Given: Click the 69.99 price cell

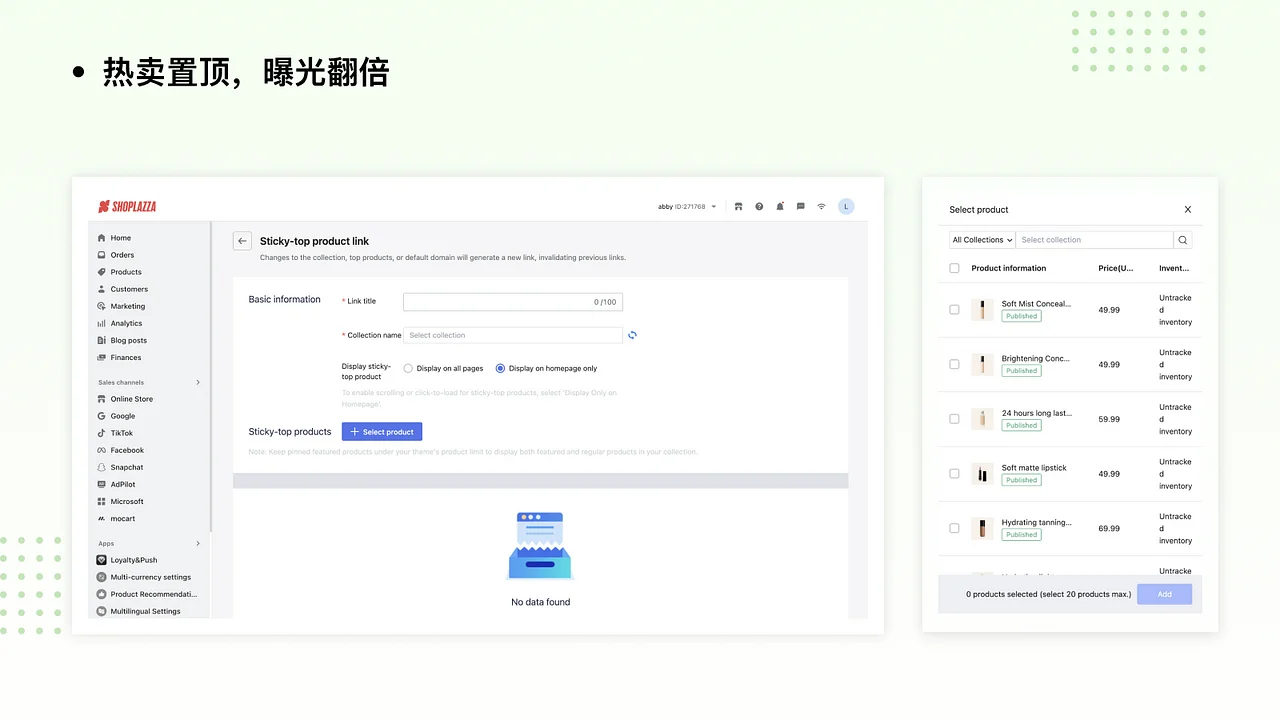Looking at the screenshot, I should coord(1109,528).
